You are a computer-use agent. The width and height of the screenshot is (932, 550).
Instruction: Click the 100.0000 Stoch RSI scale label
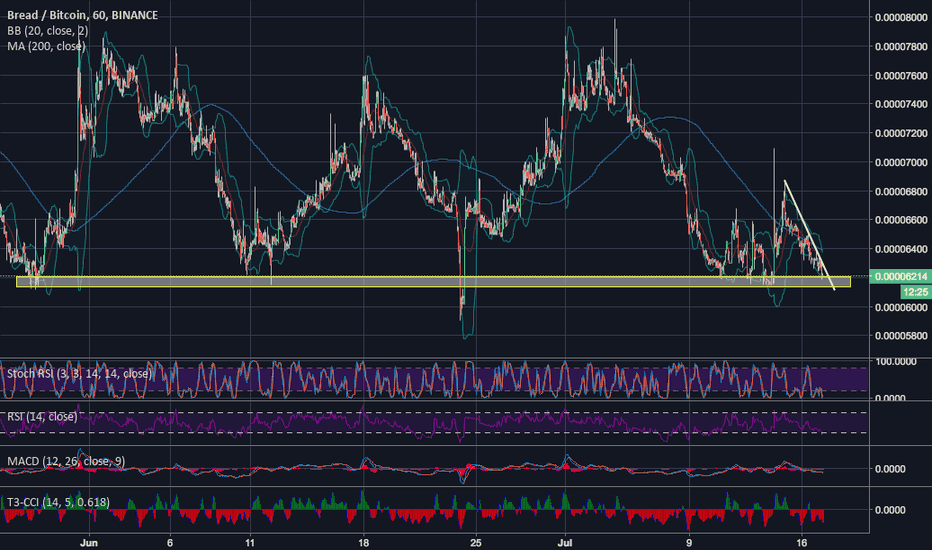[895, 361]
